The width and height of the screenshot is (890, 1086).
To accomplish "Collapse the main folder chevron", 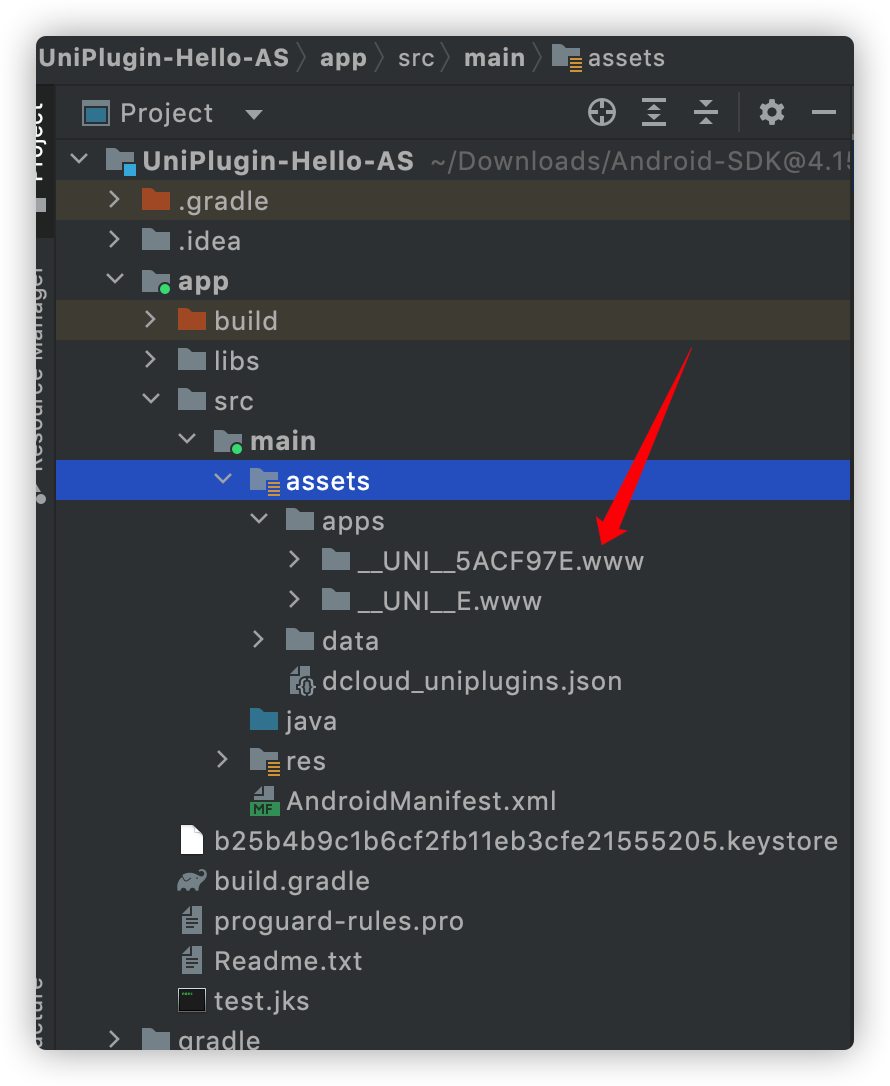I will tap(187, 439).
